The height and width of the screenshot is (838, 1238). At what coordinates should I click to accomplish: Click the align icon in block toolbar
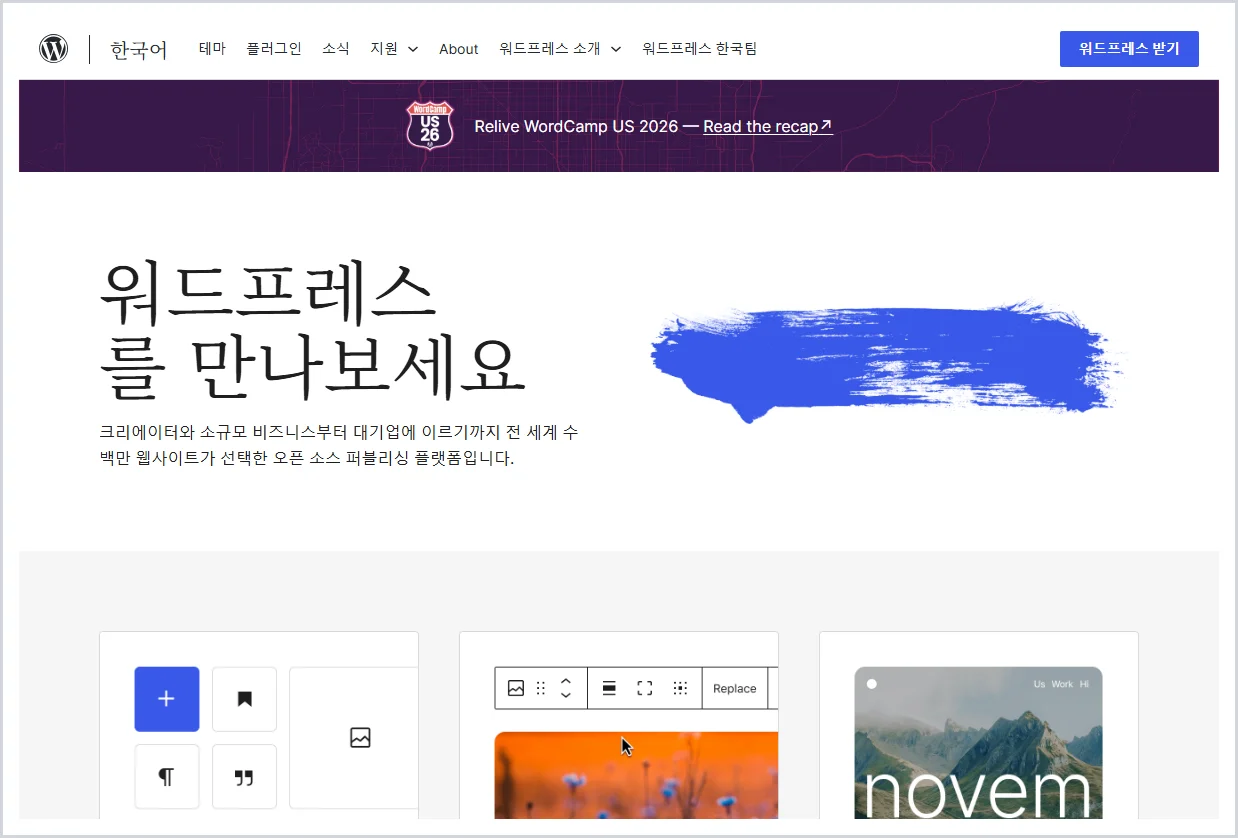[x=609, y=688]
